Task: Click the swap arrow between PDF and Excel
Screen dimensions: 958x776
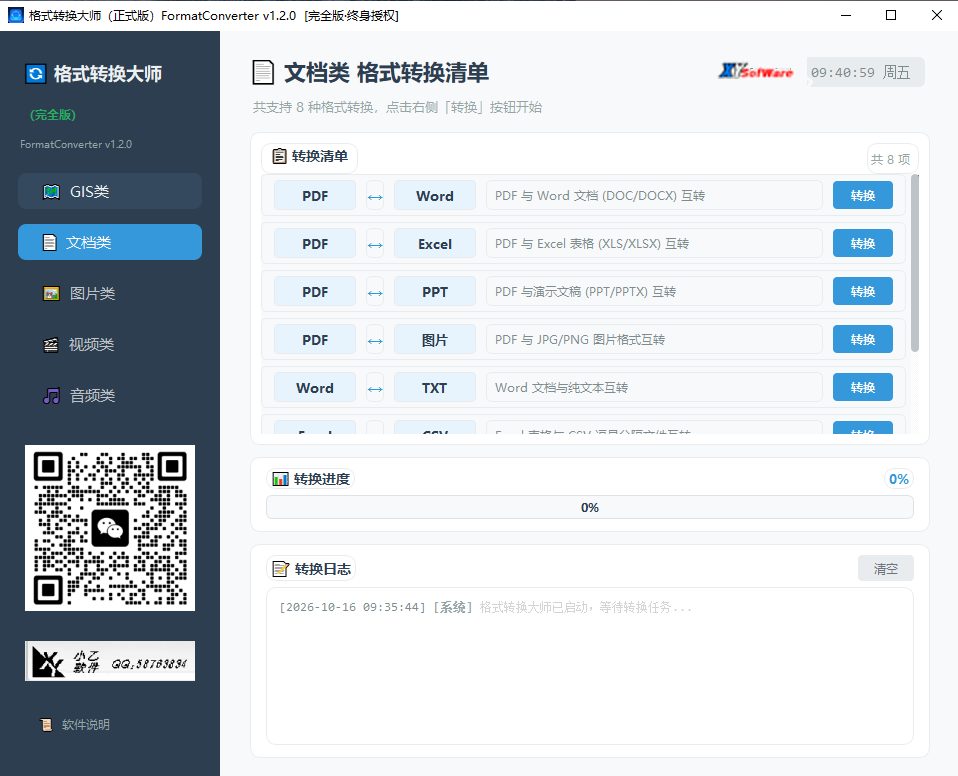Action: coord(375,244)
